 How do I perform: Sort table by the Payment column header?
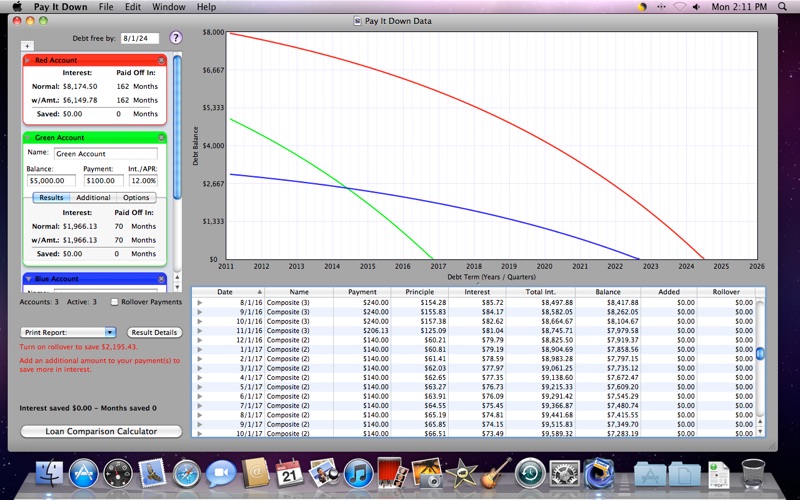point(362,292)
